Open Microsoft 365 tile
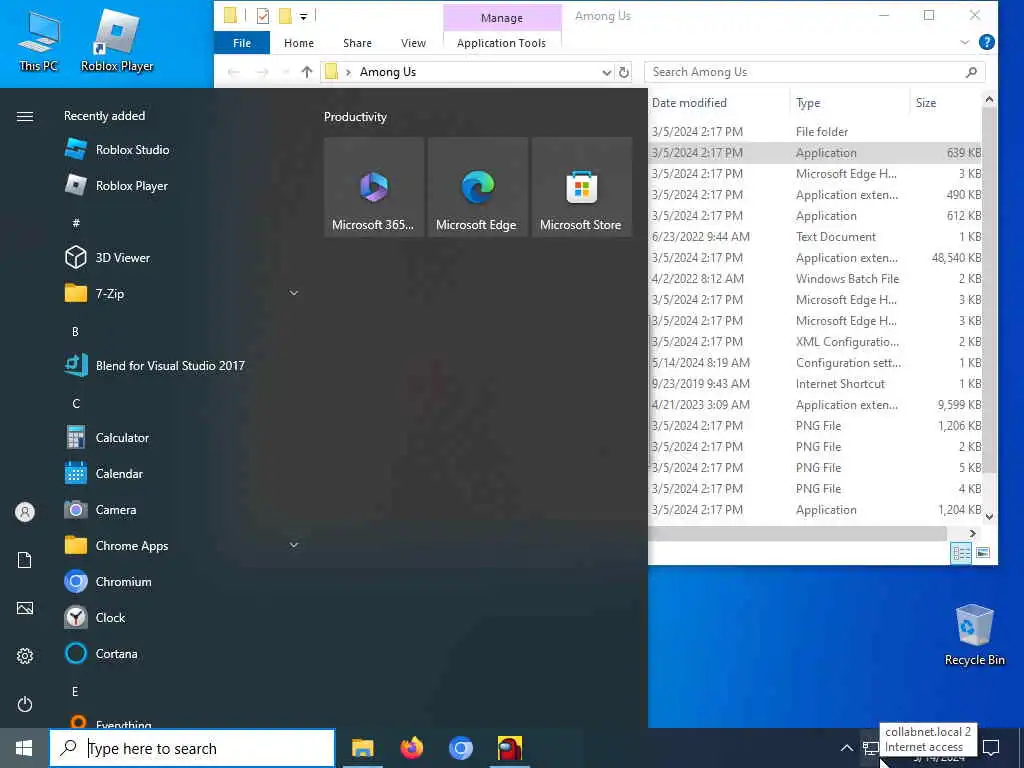1024x768 pixels. click(374, 187)
